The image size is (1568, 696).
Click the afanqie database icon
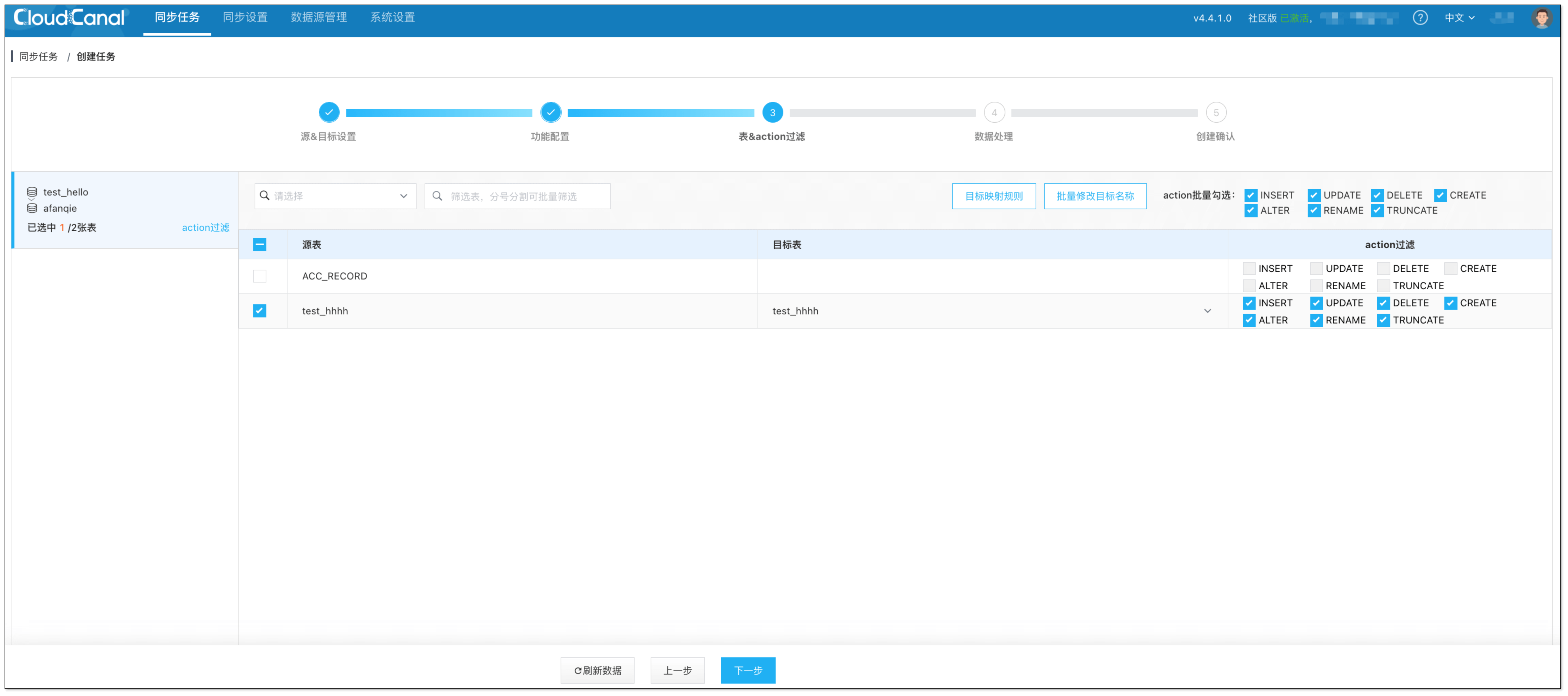pos(32,208)
